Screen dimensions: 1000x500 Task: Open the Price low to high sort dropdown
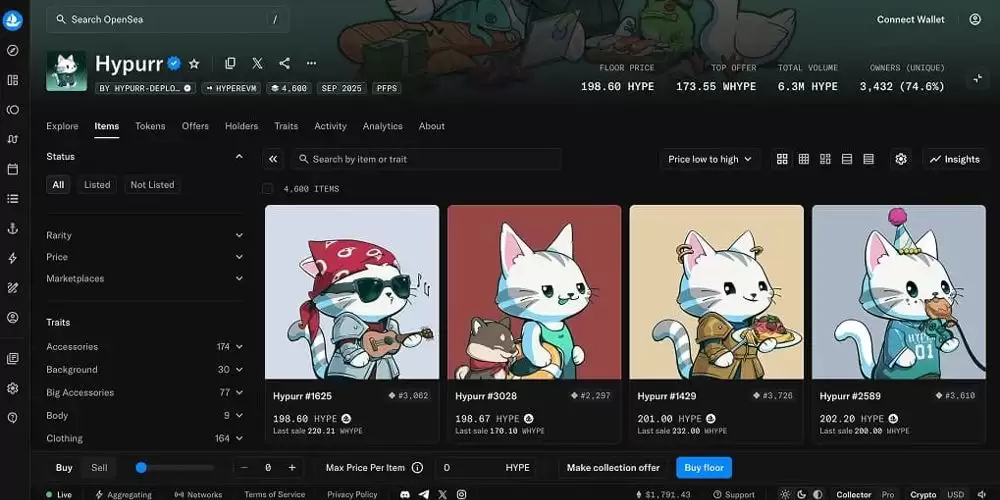[710, 159]
